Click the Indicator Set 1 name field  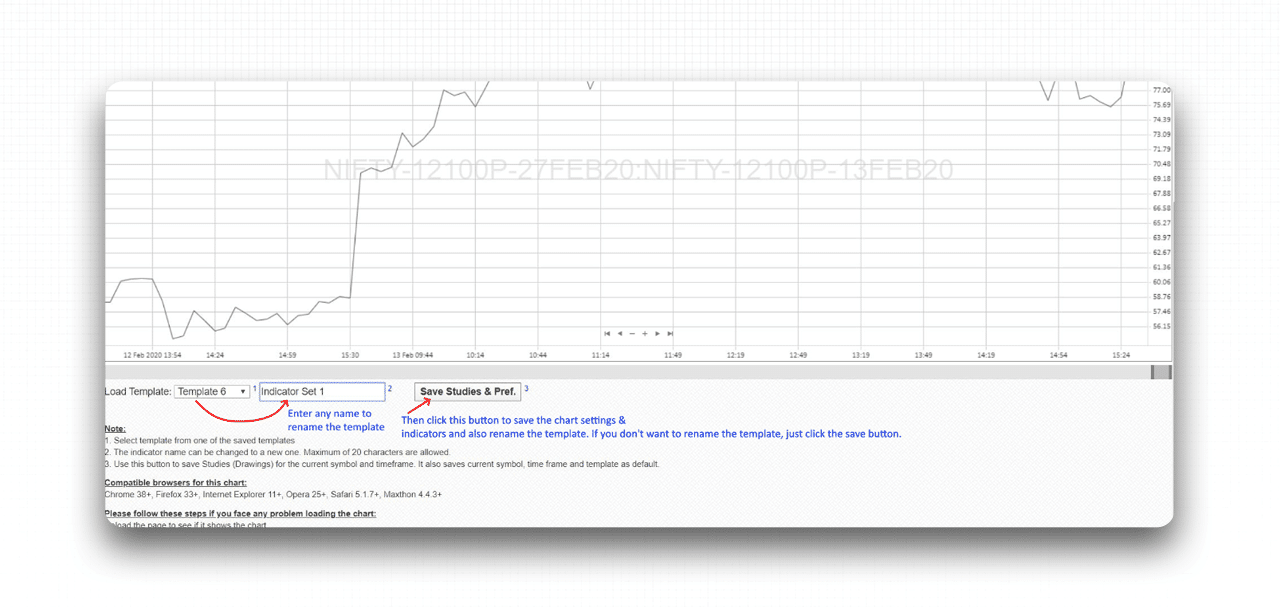coord(321,392)
